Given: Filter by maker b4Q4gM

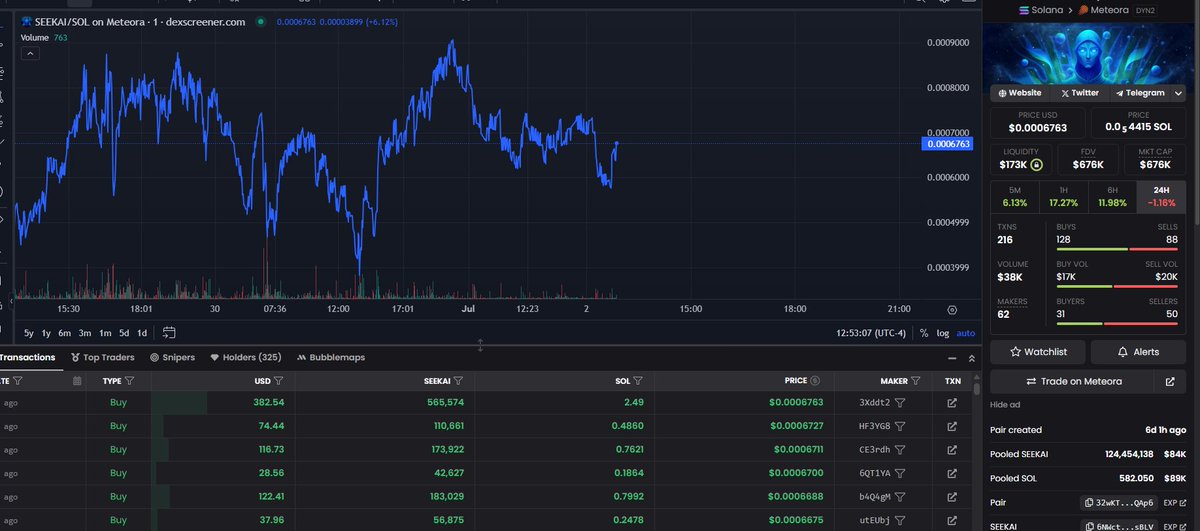Looking at the screenshot, I should point(900,496).
